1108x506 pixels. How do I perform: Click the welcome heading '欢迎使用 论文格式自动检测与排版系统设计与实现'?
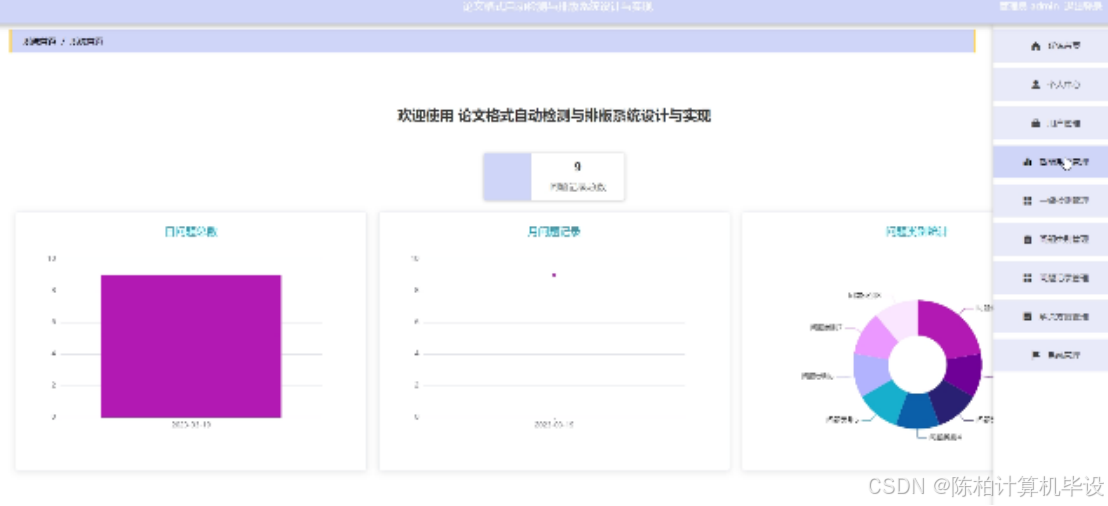point(554,117)
